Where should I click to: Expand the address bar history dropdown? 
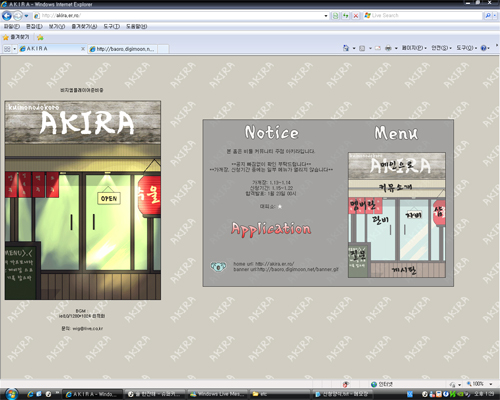326,16
